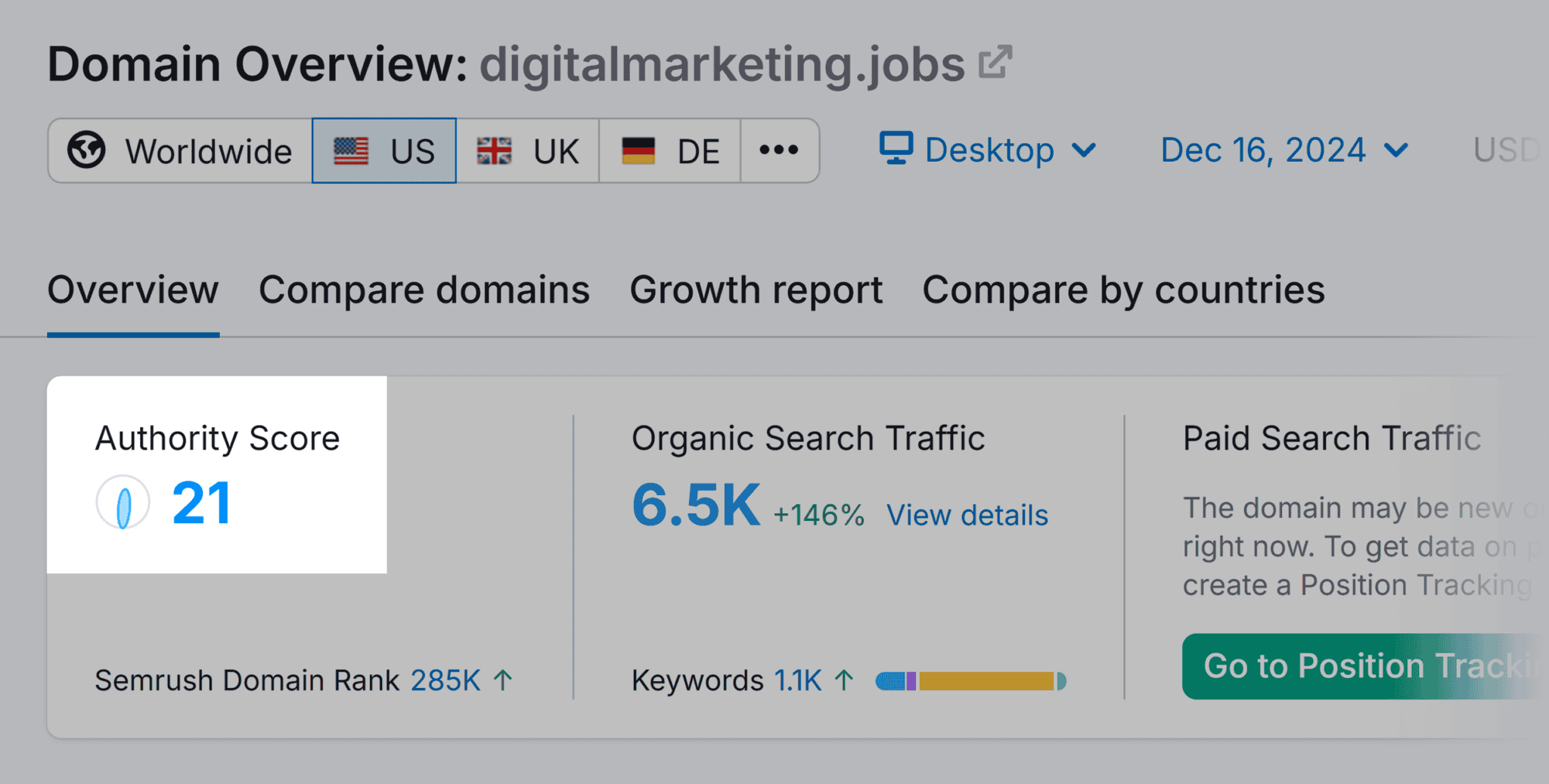The width and height of the screenshot is (1549, 784).
Task: Click the keyword intent distribution bar
Action: tap(970, 680)
